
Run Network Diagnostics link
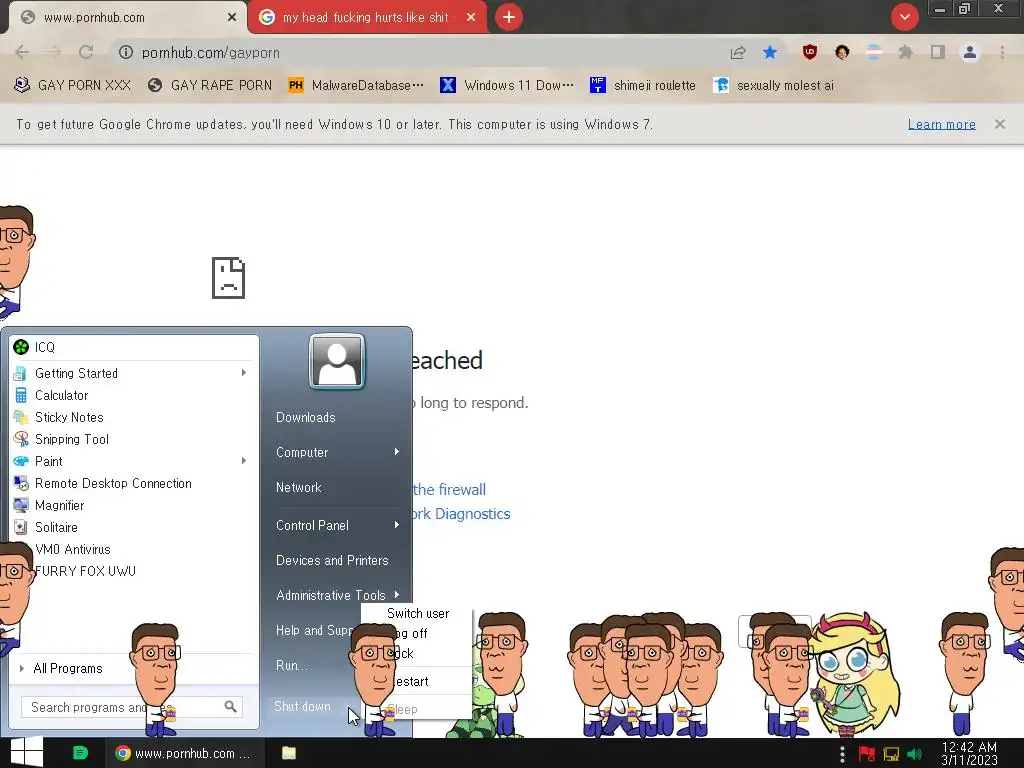coord(461,514)
